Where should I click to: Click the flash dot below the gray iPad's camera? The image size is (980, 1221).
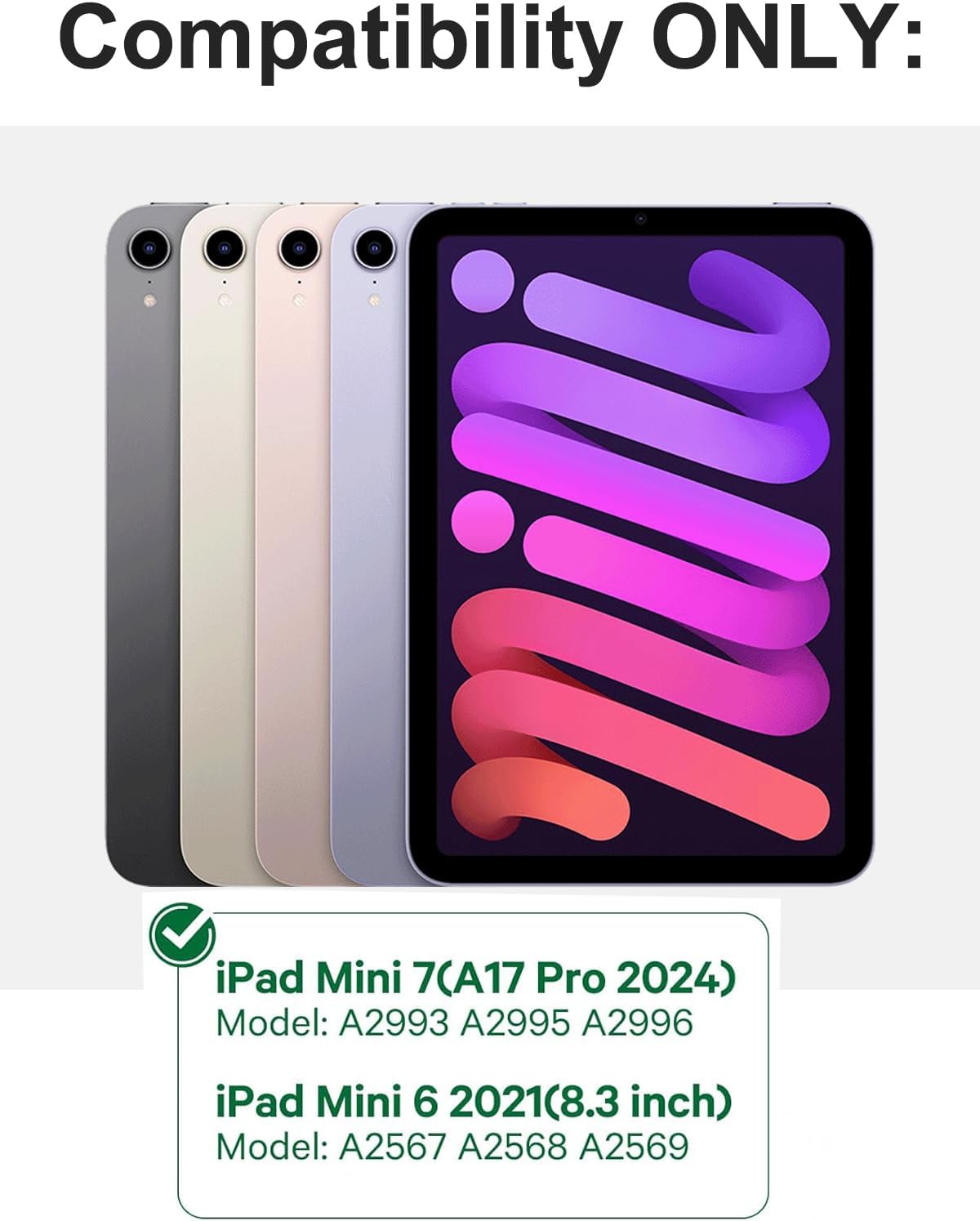(149, 301)
